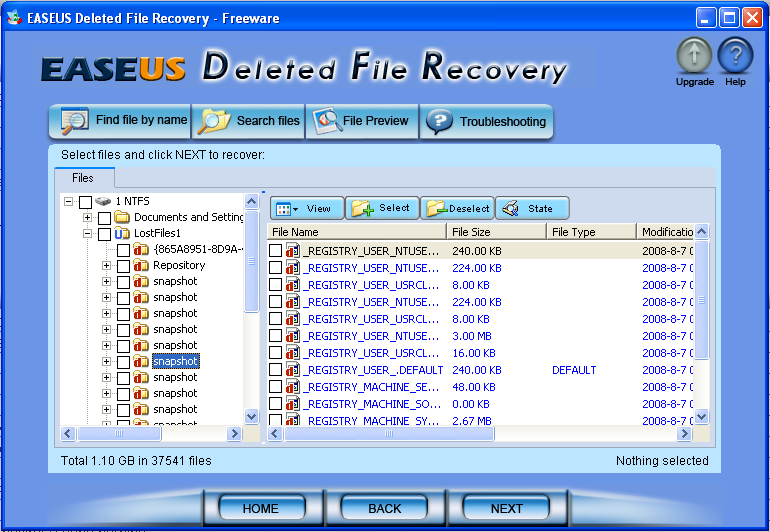Click file list scroll down arrow
This screenshot has height=532, width=770.
[702, 417]
